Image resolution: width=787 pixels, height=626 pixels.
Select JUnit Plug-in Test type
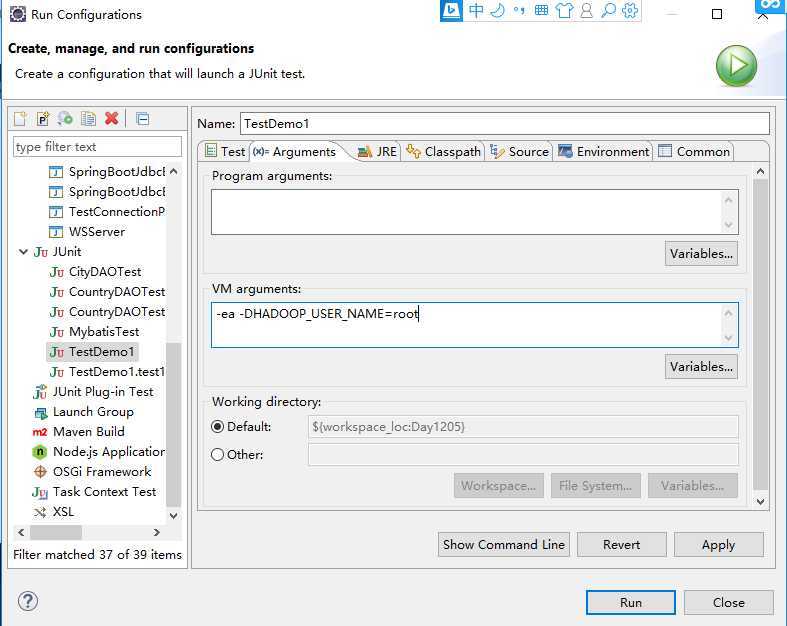pyautogui.click(x=93, y=392)
